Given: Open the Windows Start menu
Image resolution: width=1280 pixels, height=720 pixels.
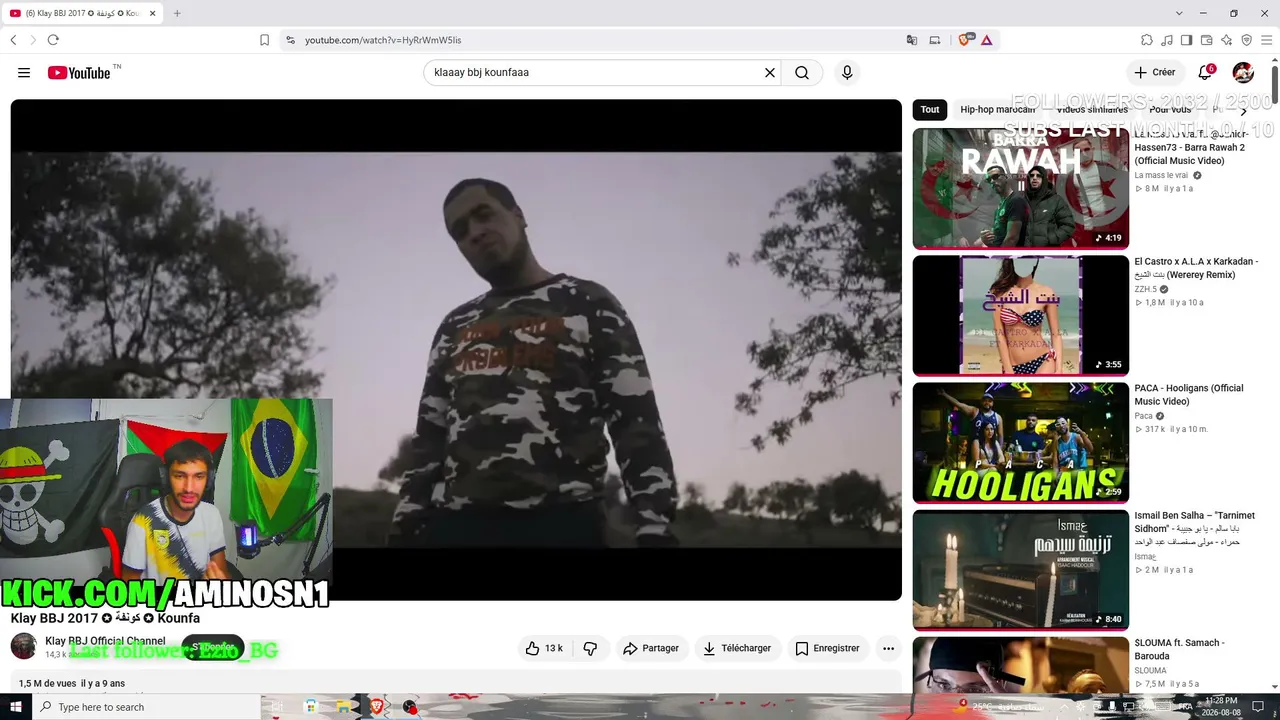Looking at the screenshot, I should pyautogui.click(x=16, y=707).
